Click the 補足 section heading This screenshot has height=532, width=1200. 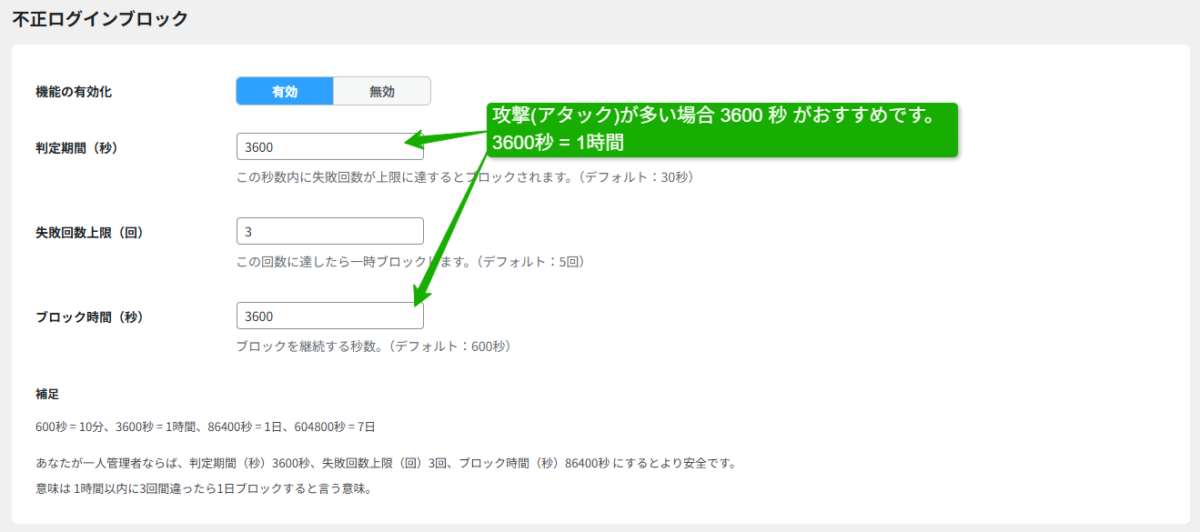click(47, 394)
